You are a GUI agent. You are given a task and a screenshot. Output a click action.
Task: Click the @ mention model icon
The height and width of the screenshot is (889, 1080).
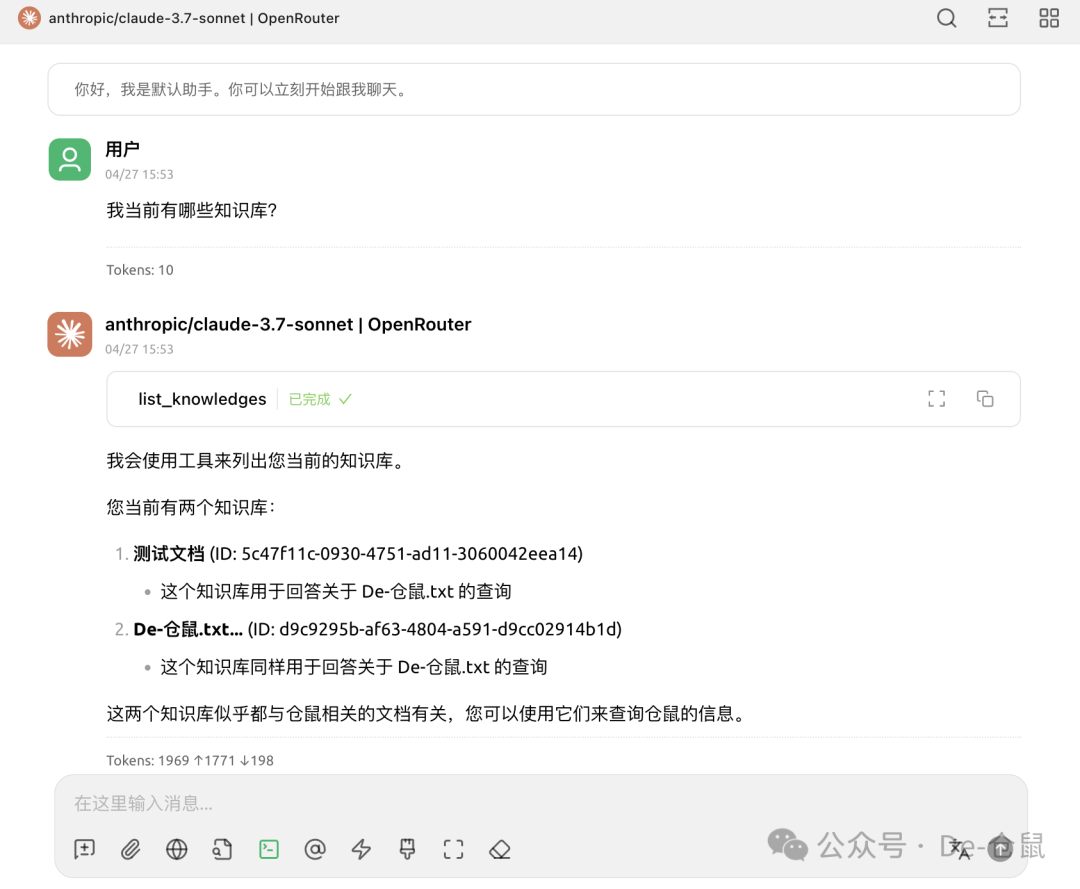coord(314,849)
